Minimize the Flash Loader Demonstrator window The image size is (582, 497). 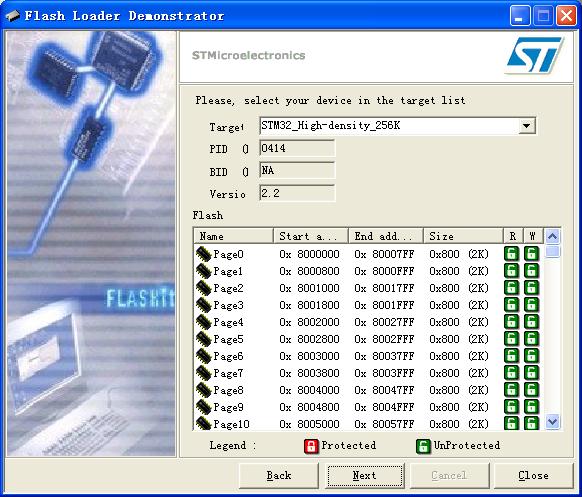[x=520, y=16]
